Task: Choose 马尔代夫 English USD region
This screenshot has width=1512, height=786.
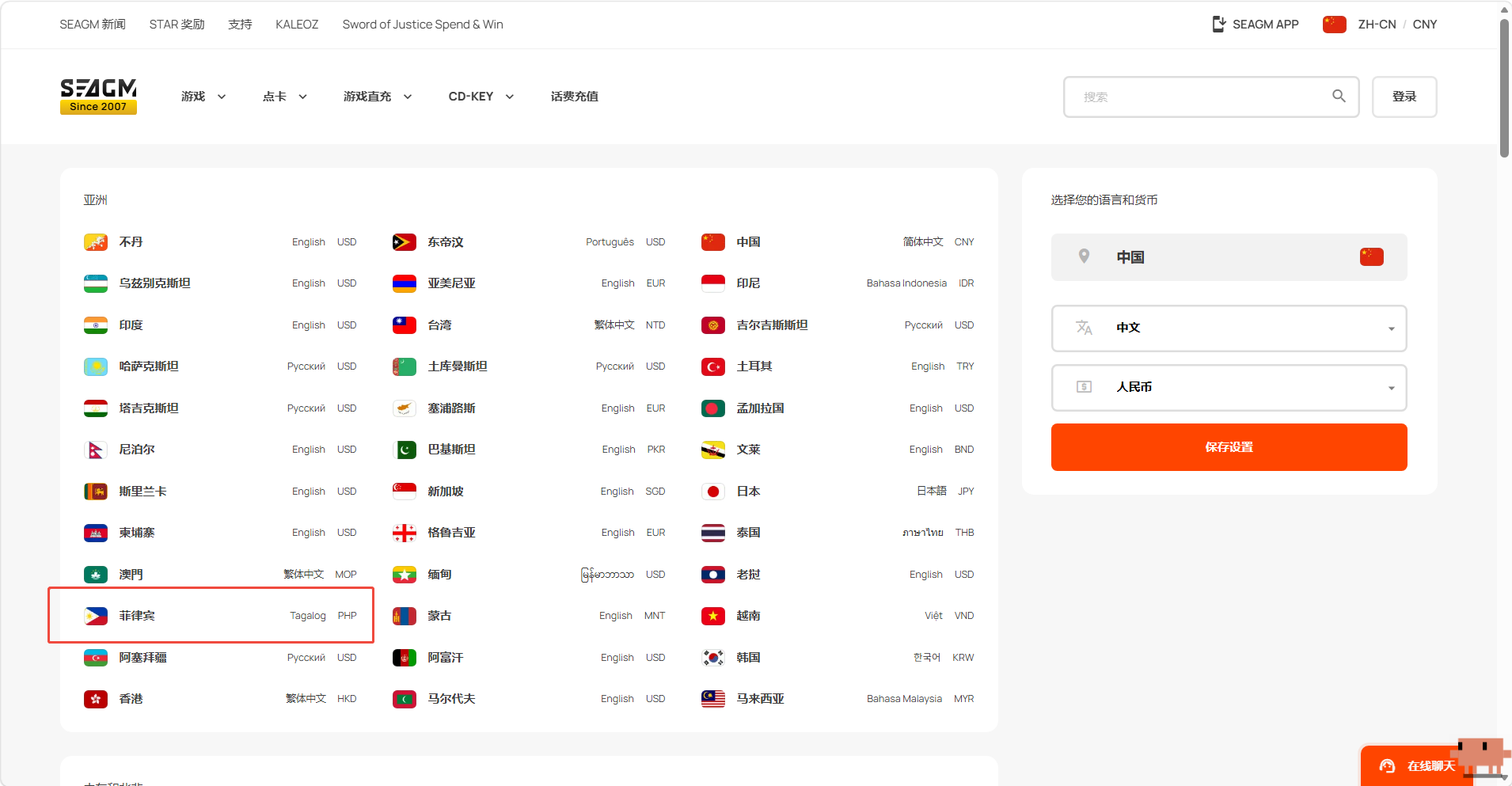Action: tap(529, 699)
